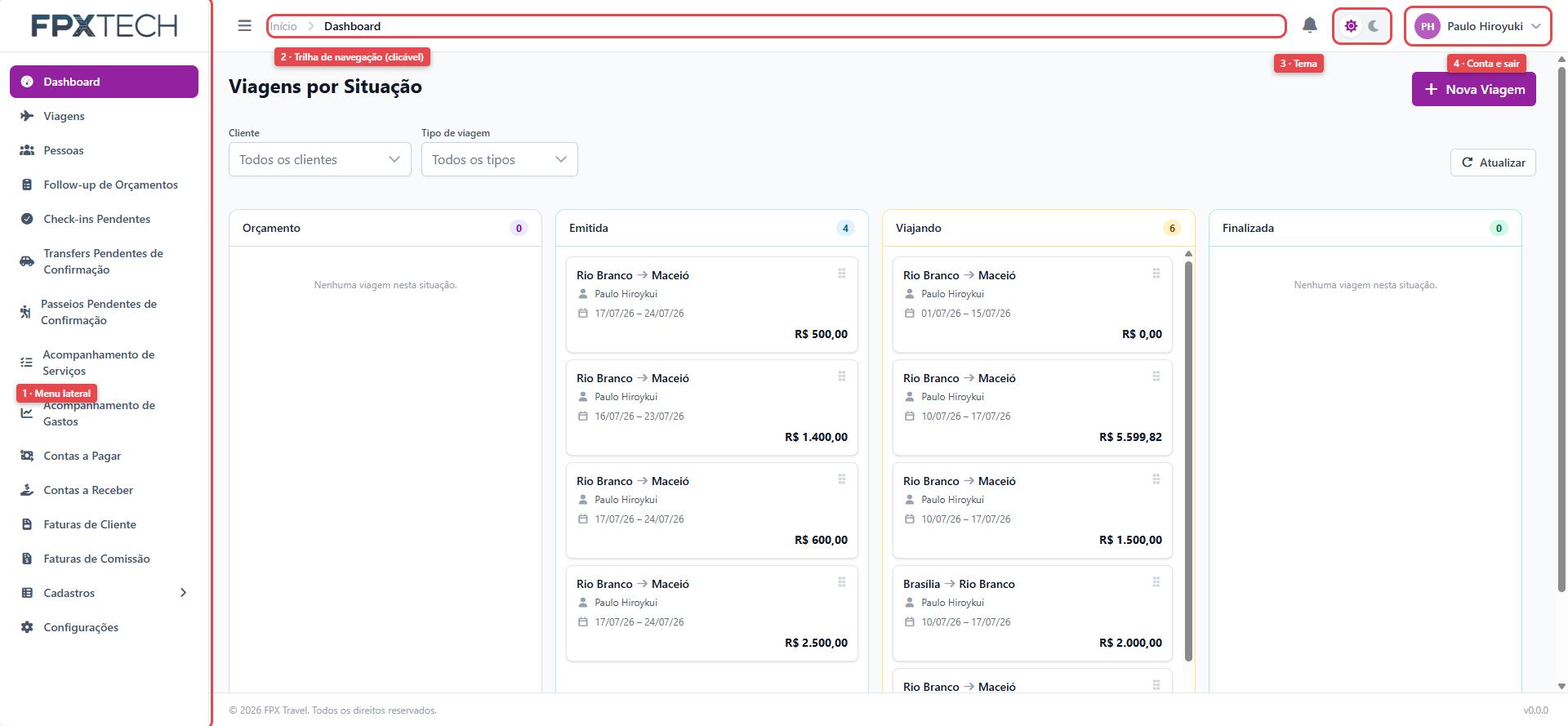The image size is (1568, 726).
Task: Click the Viajando column count badge
Action: click(1172, 229)
